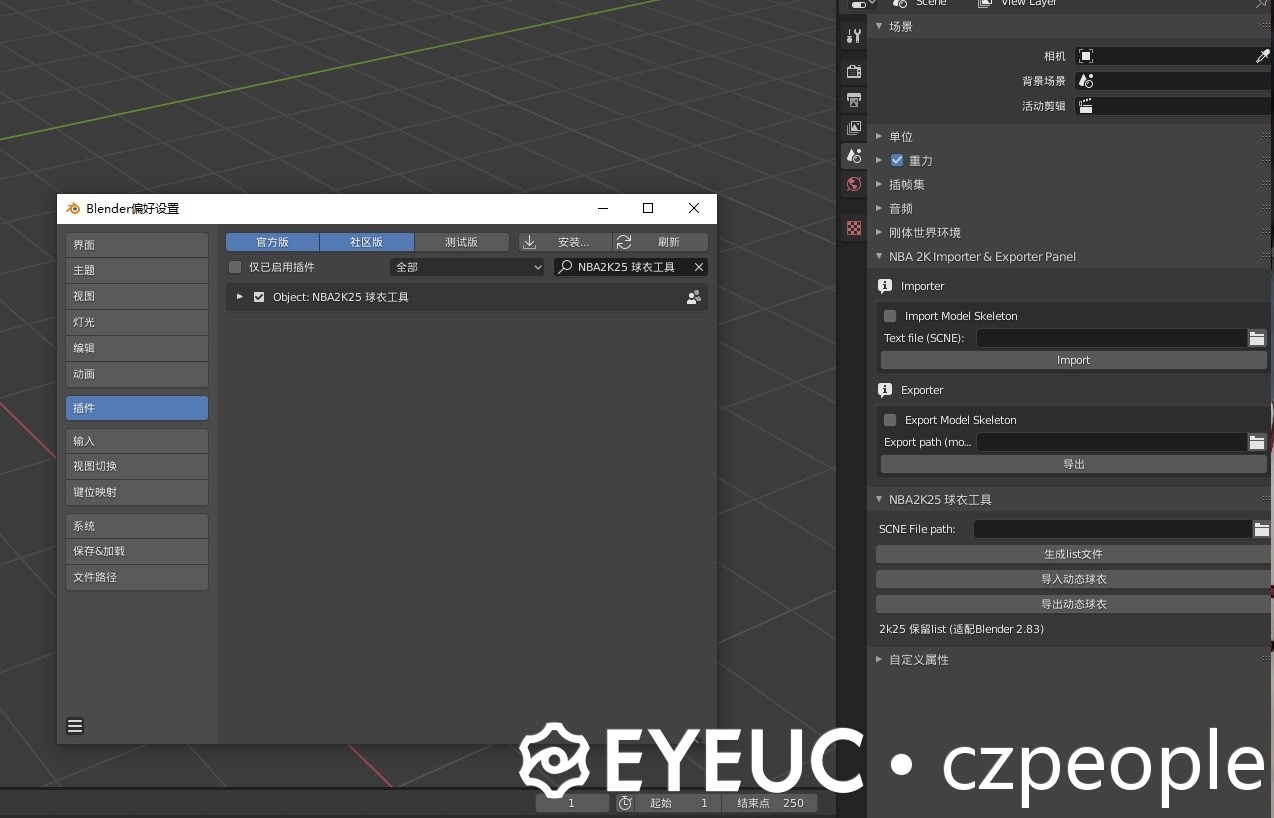Toggle the 社区版 filter button

point(366,242)
